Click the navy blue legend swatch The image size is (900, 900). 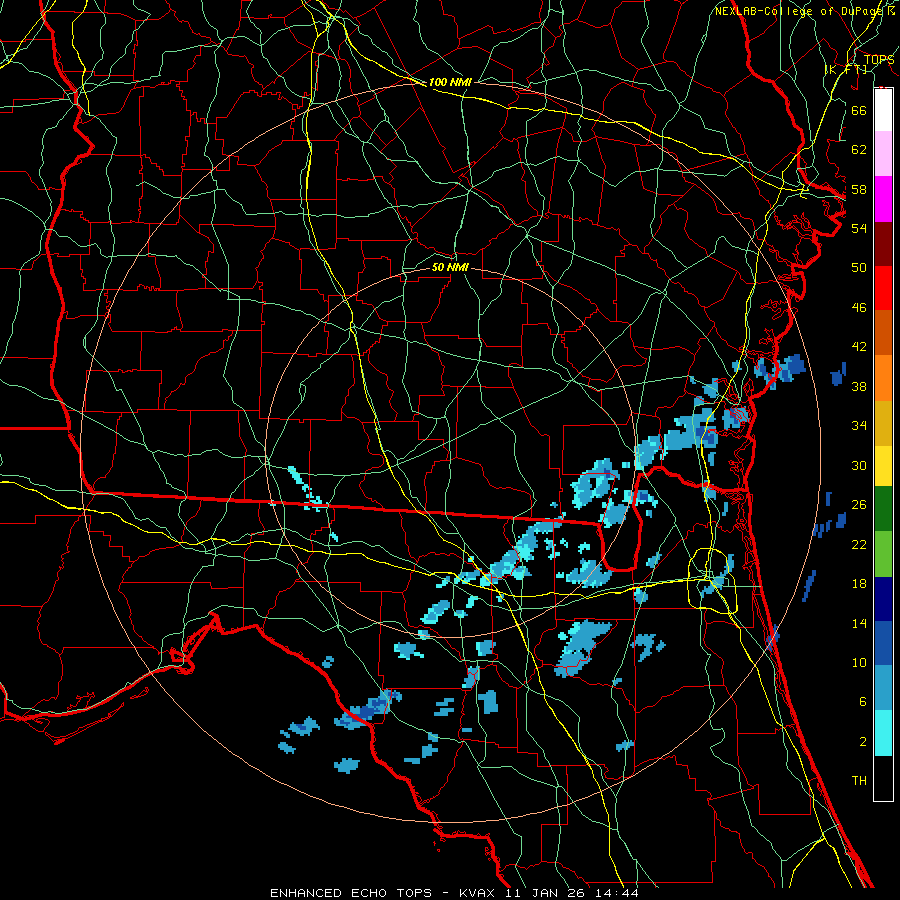coord(883,599)
